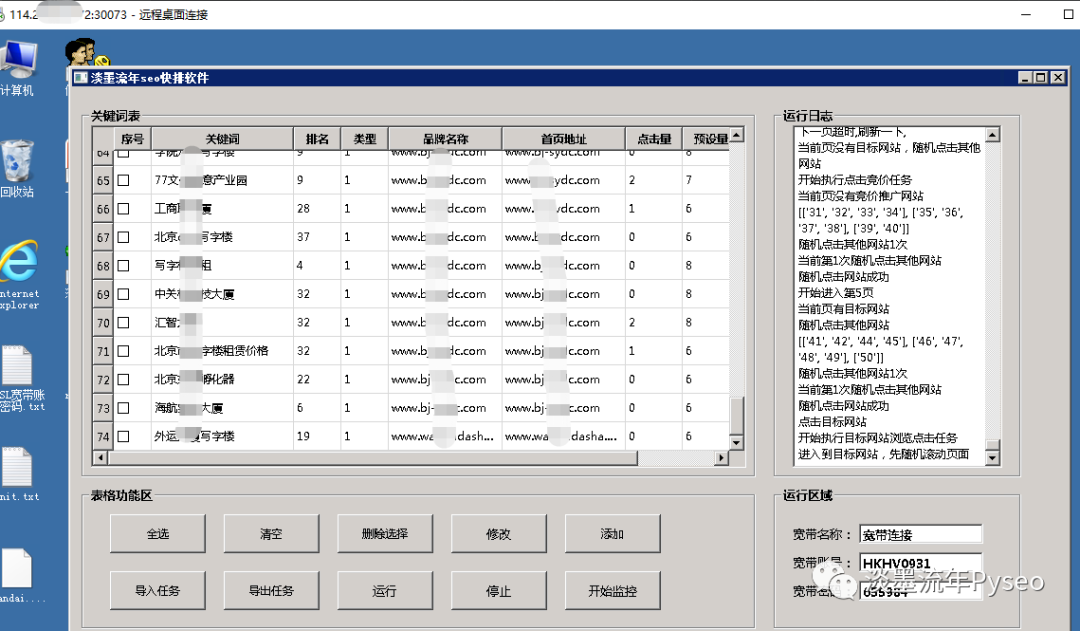This screenshot has height=631, width=1080.
Task: Minimize the seo快排软件 window
Action: tap(1025, 78)
